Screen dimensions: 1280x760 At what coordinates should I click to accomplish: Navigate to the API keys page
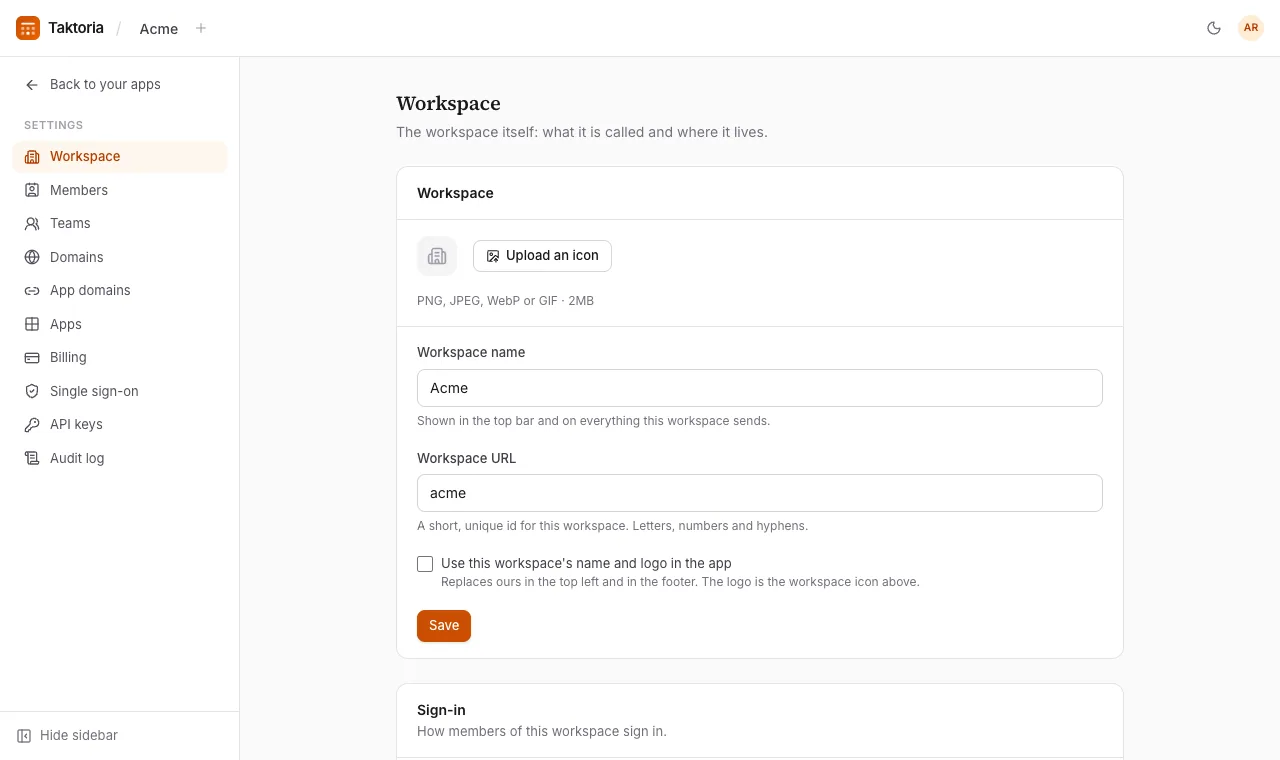[120, 425]
